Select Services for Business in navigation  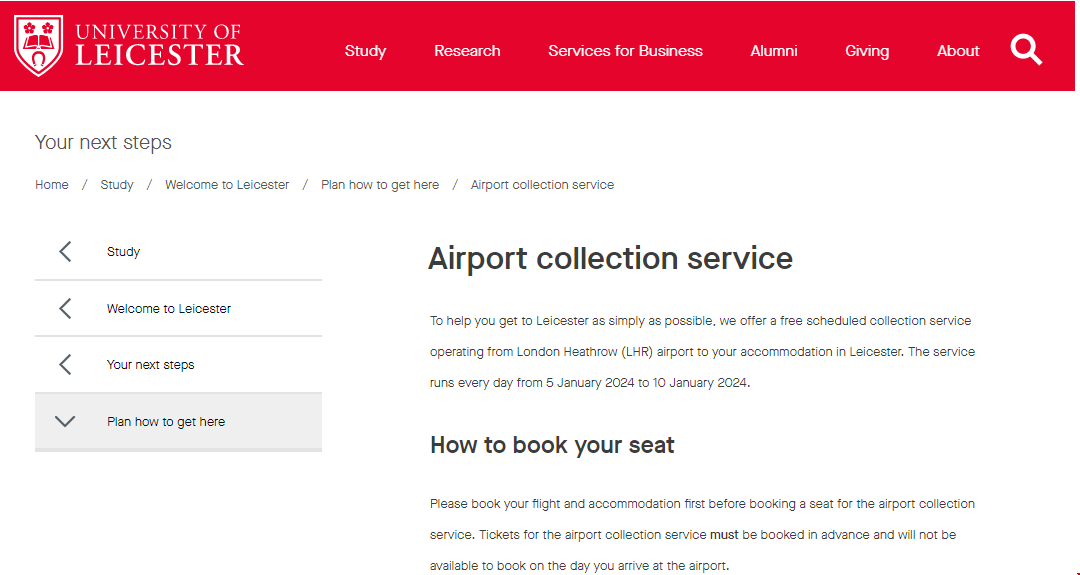tap(625, 51)
